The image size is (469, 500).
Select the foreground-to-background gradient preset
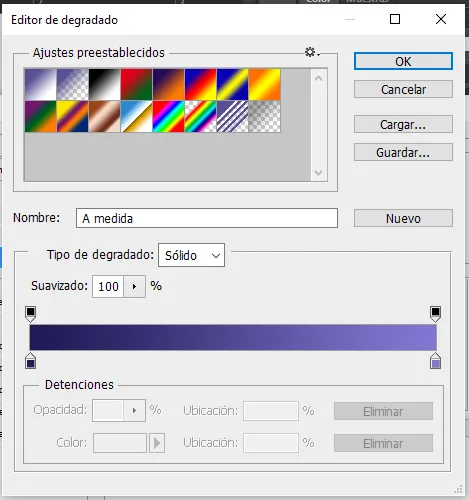pos(40,85)
